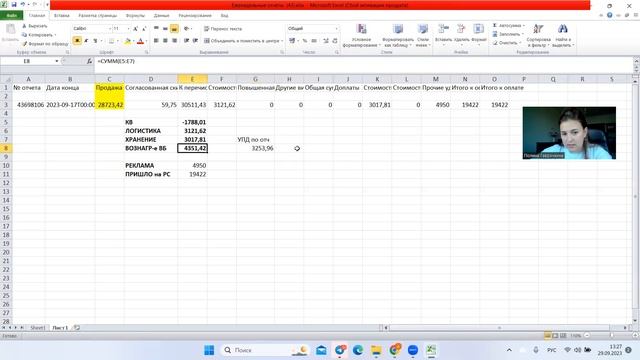Switch to the Sheet1 sheet tab

click(x=37, y=328)
